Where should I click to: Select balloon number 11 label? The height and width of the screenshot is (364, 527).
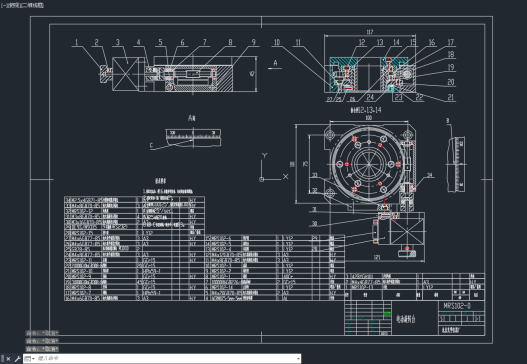(298, 42)
